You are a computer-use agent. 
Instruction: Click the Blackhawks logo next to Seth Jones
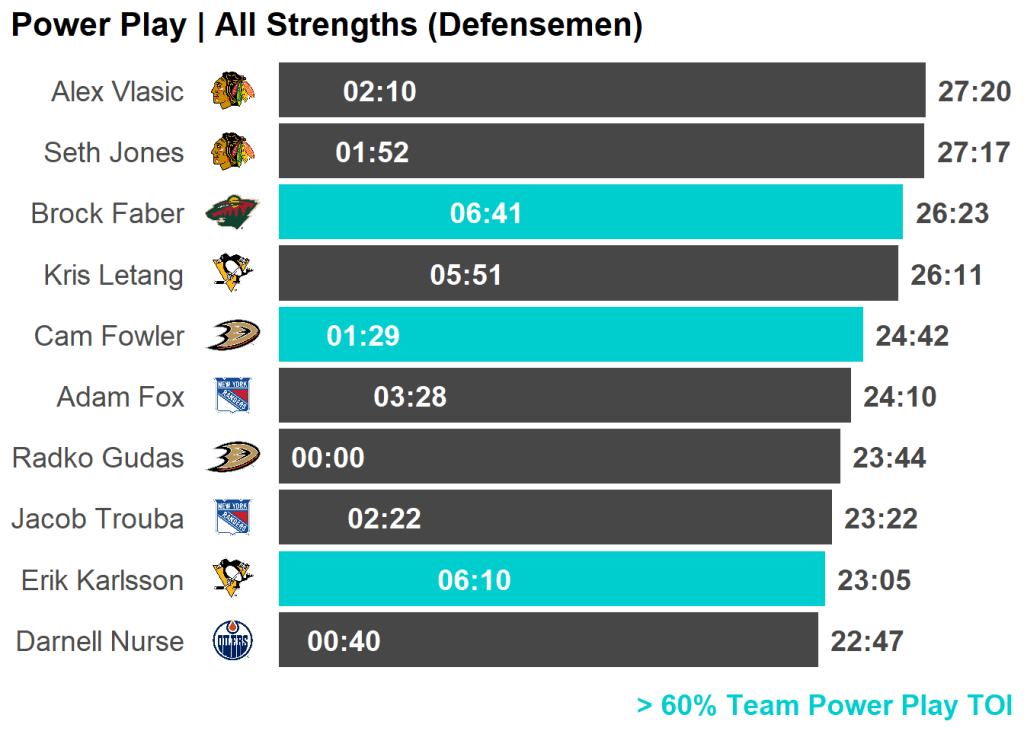(x=232, y=152)
